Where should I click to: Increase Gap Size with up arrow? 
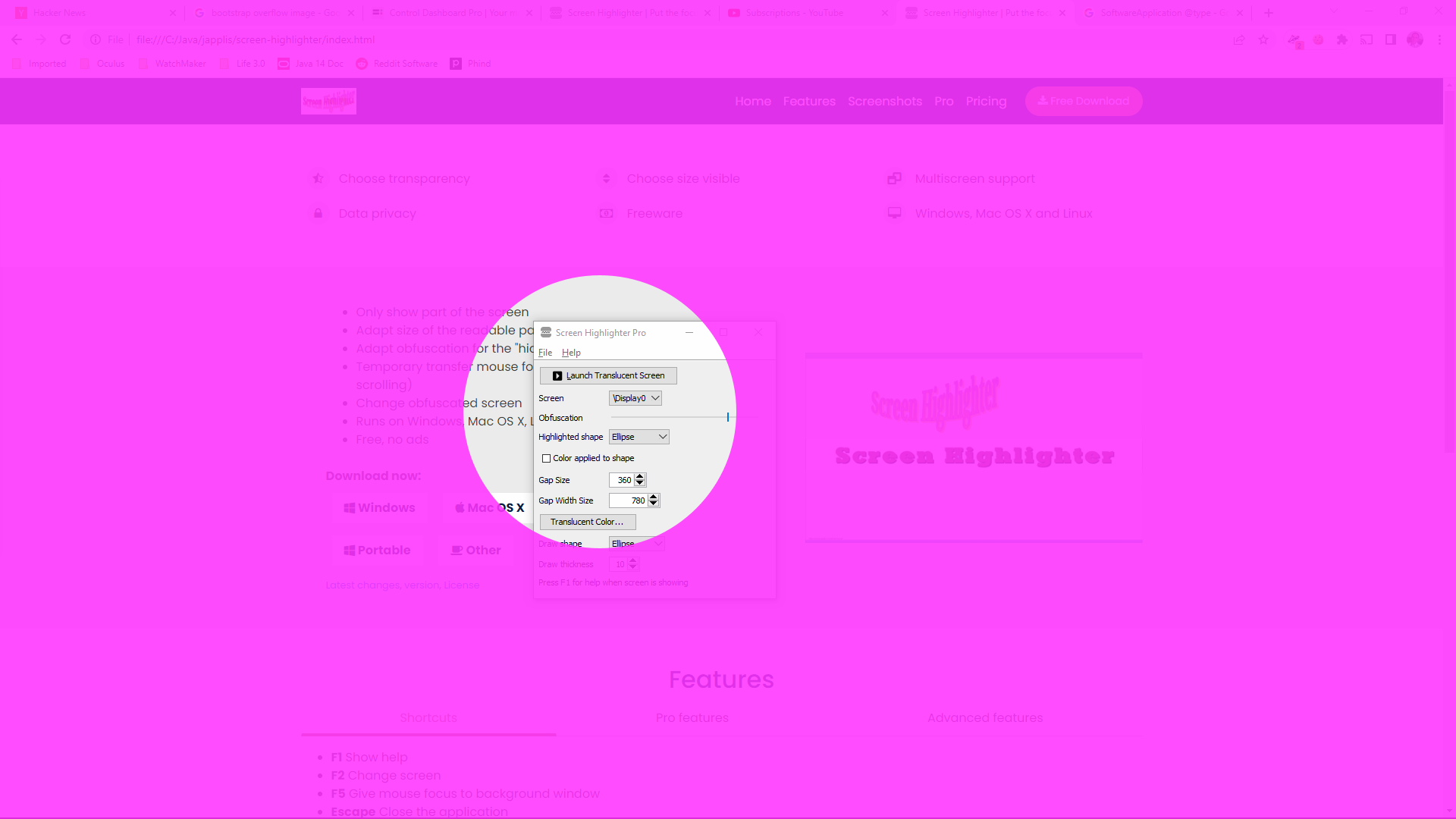tap(640, 476)
